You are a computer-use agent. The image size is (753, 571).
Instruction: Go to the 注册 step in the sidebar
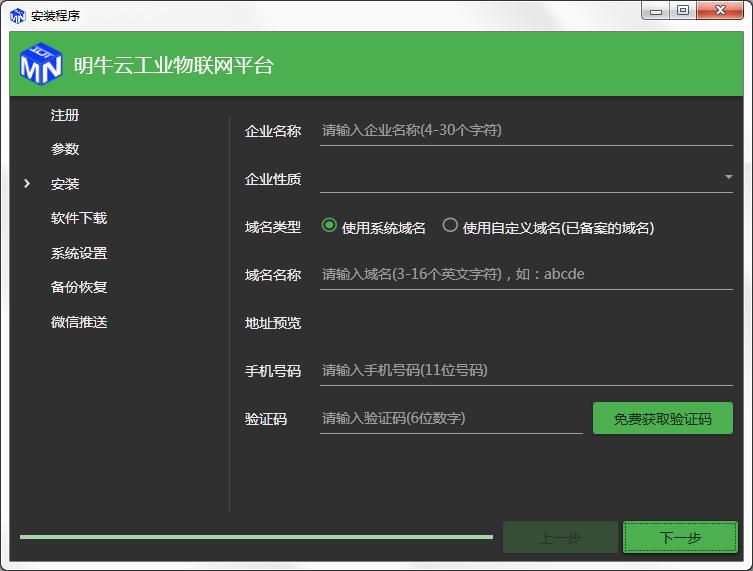pos(65,115)
